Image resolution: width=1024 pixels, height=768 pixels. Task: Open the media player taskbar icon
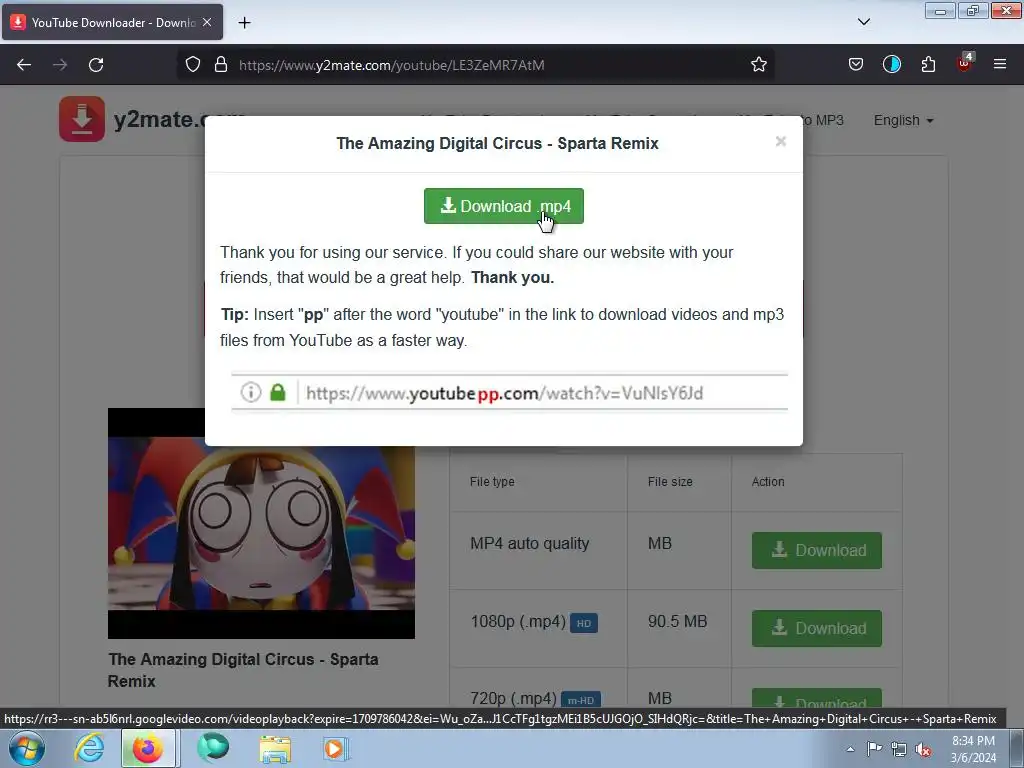336,749
